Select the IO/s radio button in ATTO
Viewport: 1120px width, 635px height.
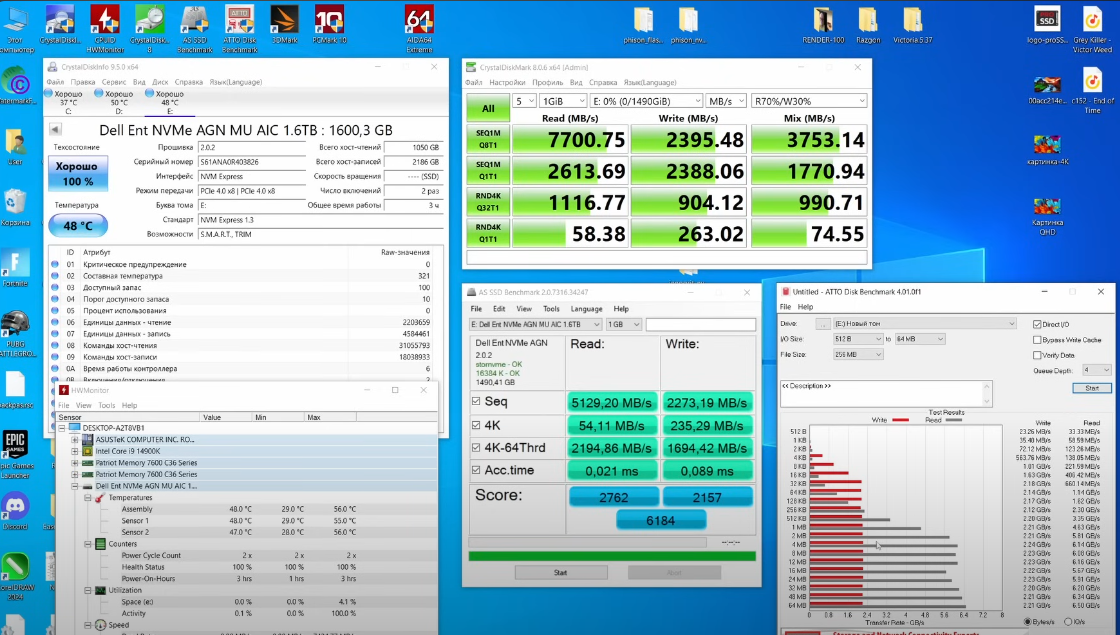click(x=1069, y=622)
